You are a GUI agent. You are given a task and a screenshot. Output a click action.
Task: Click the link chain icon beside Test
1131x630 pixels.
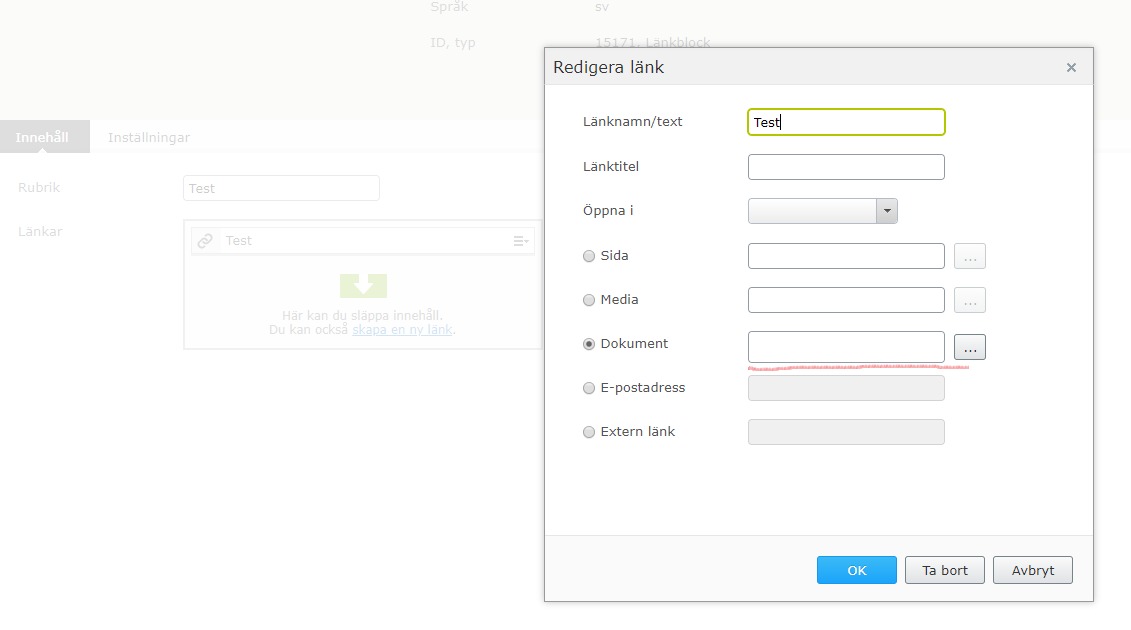coord(205,241)
